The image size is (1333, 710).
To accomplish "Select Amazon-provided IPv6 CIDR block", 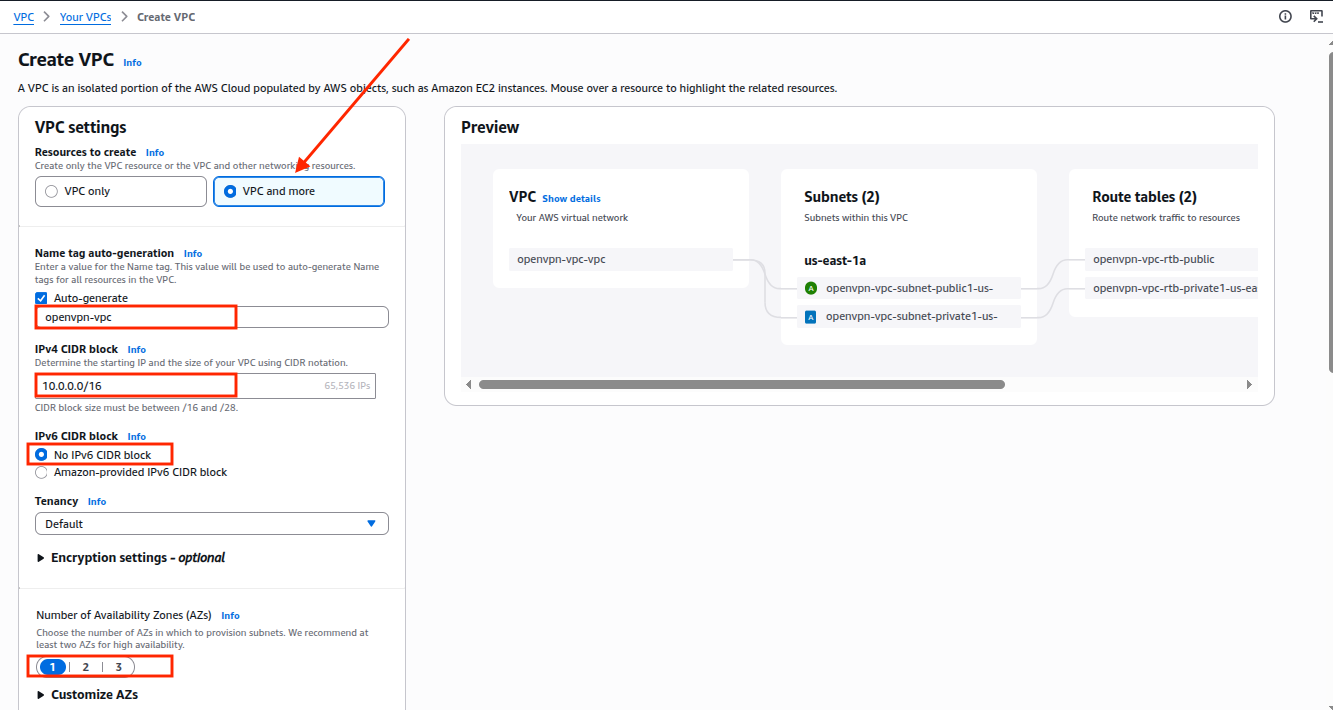I will click(42, 472).
